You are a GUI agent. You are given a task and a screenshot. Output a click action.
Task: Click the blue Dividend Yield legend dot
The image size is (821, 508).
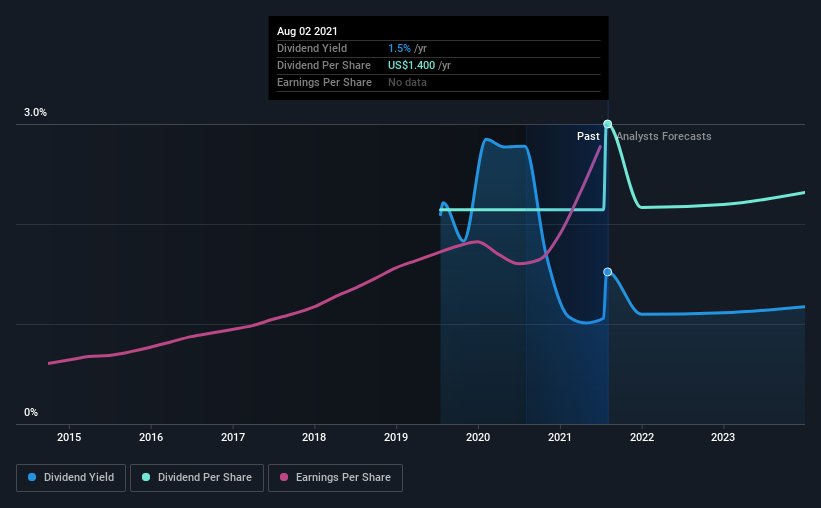32,477
